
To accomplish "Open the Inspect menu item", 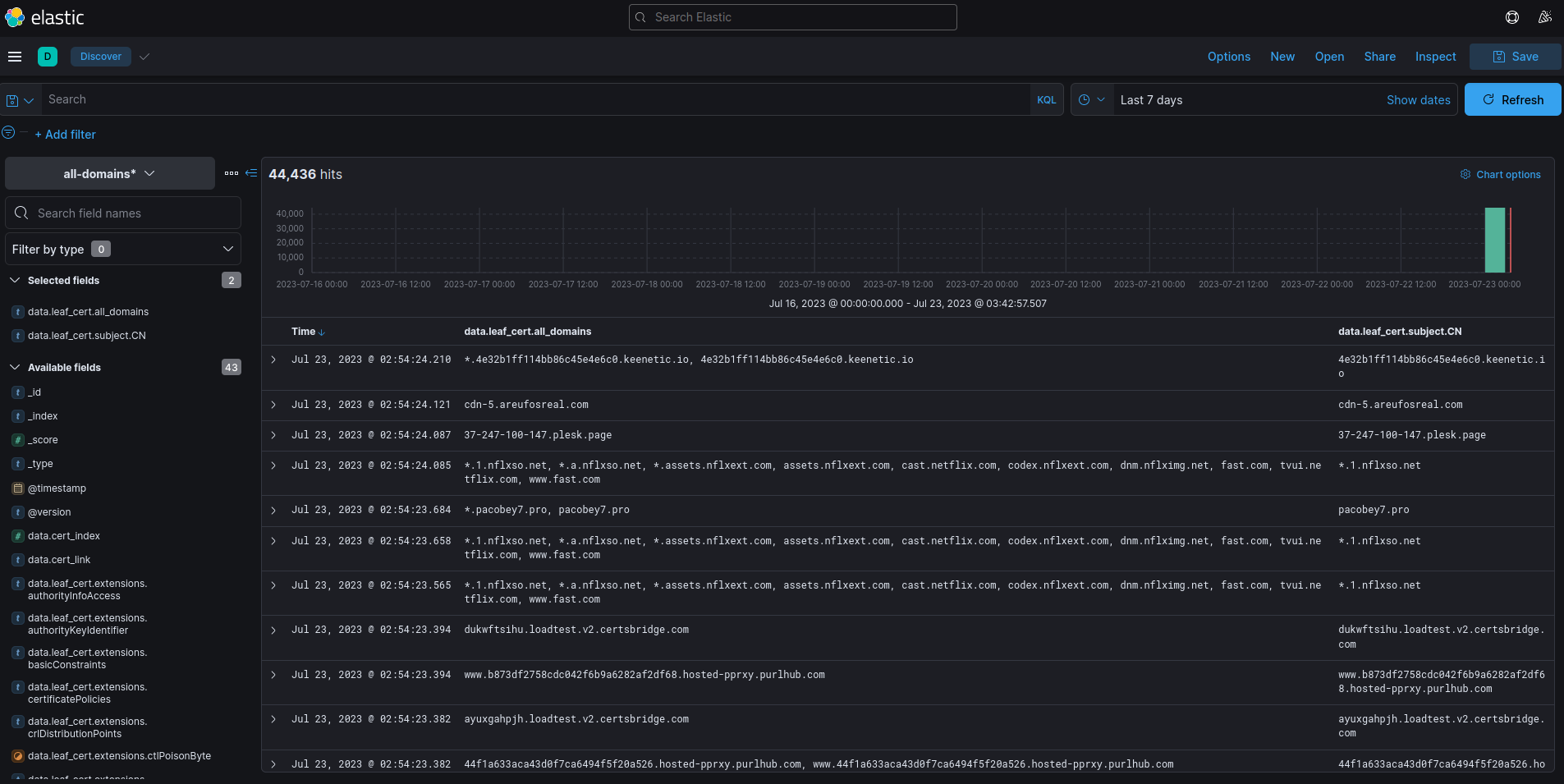I will (1435, 57).
